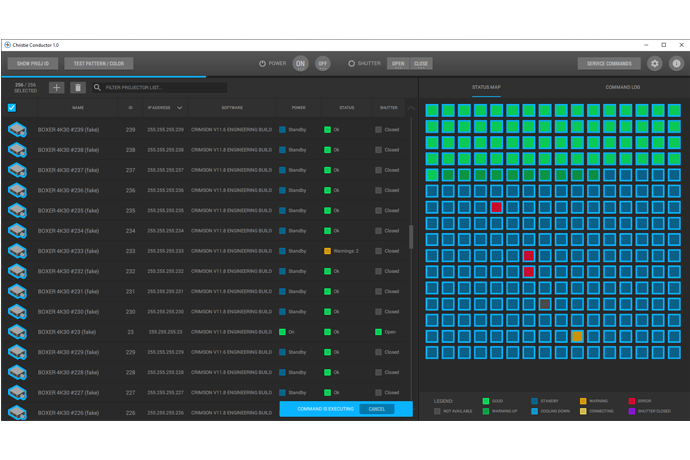This screenshot has height=460, width=690.
Task: Toggle the select-all checkbox in table header
Action: 12,108
